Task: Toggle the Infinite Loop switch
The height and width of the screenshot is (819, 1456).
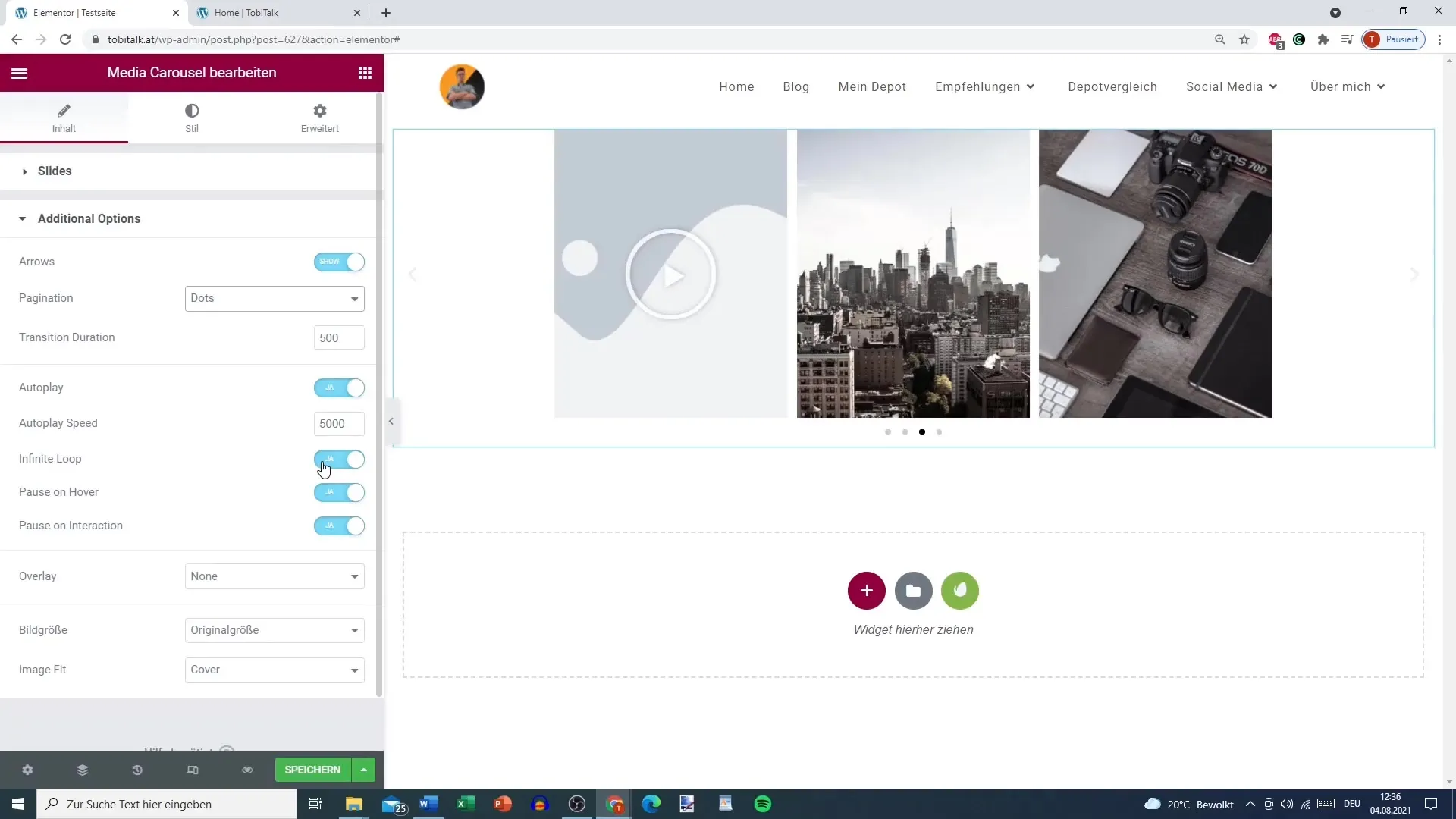Action: tap(340, 458)
